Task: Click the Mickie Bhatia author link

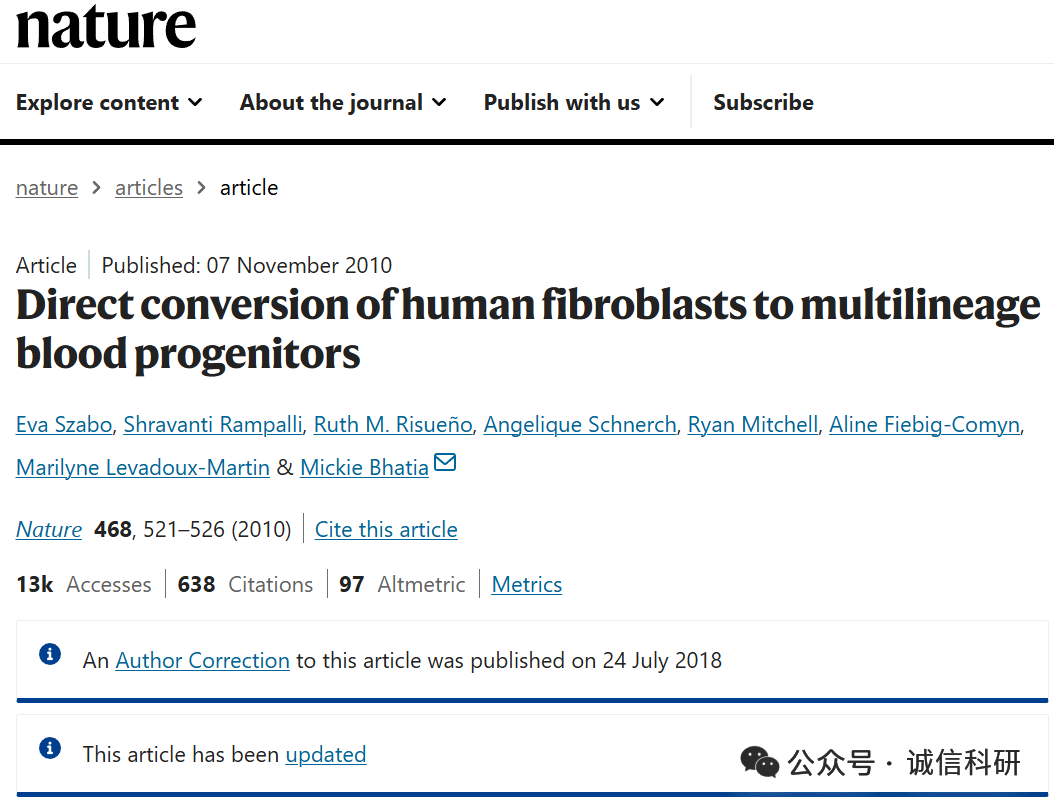Action: point(364,468)
